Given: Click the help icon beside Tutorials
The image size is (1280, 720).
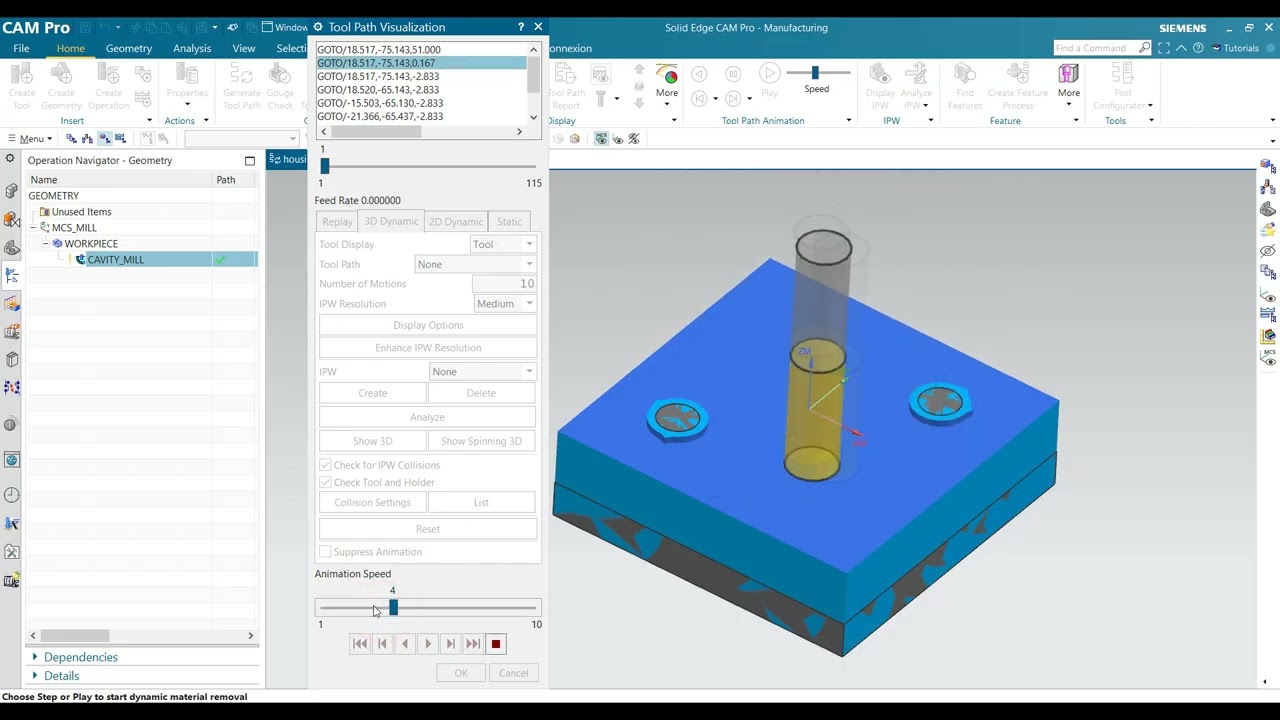Looking at the screenshot, I should pos(1198,48).
